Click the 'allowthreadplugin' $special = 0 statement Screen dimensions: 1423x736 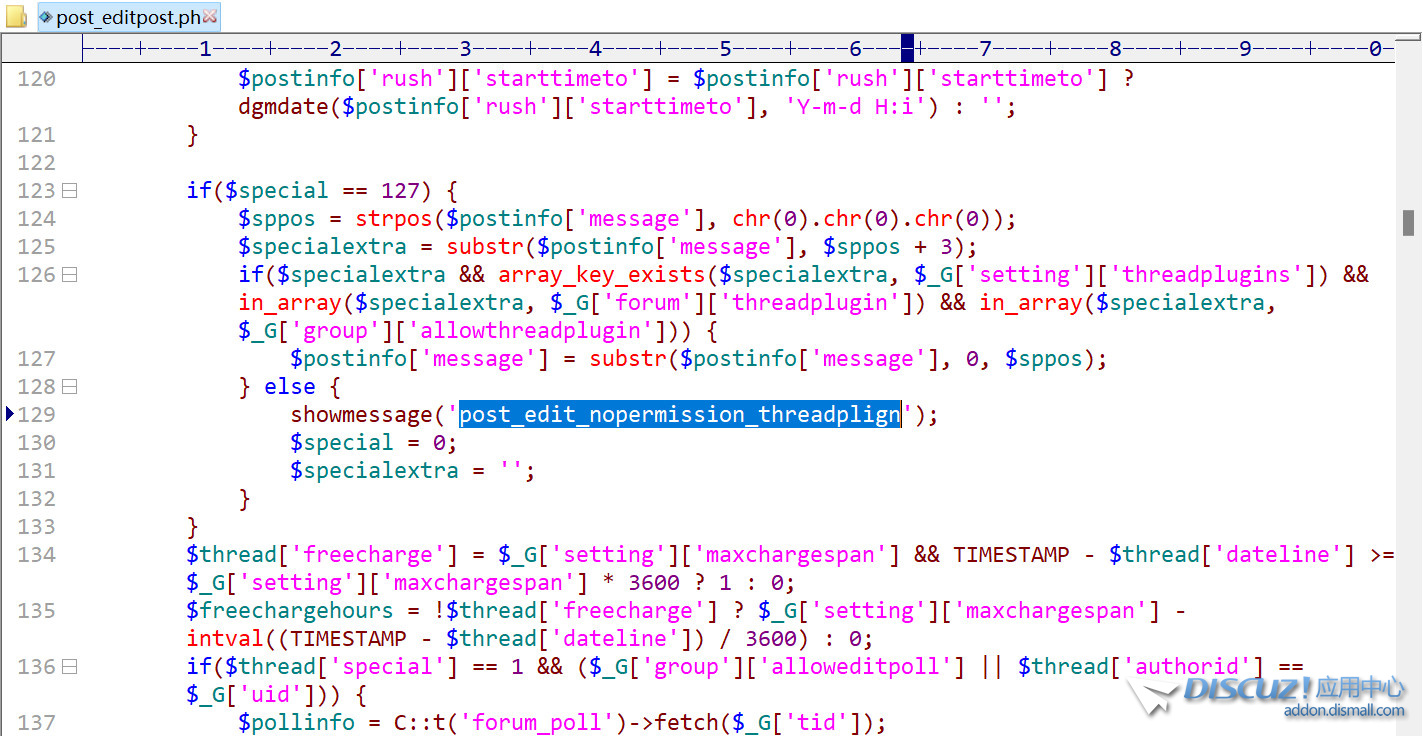click(374, 442)
